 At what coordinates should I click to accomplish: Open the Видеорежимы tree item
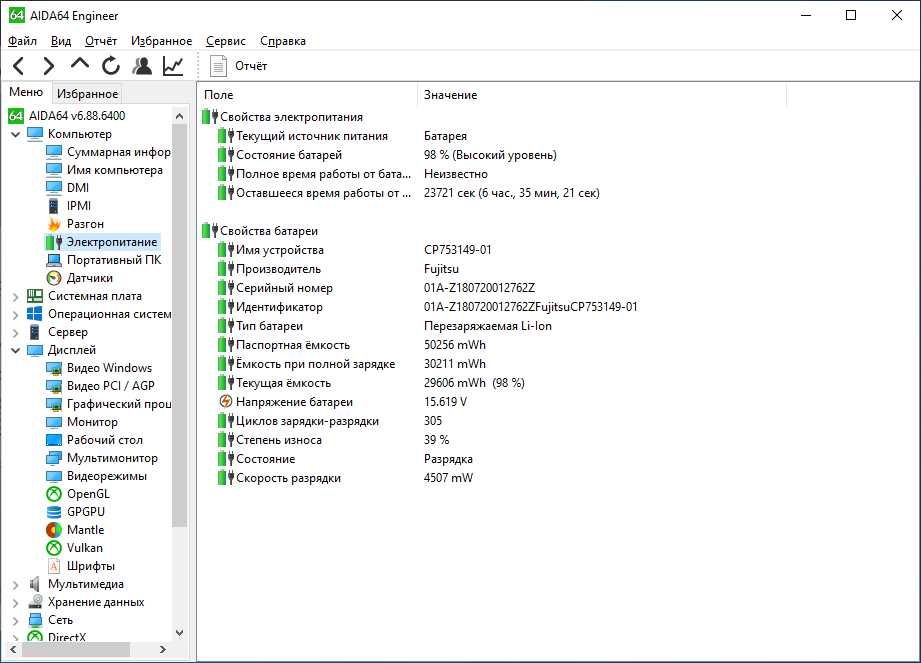[x=96, y=476]
